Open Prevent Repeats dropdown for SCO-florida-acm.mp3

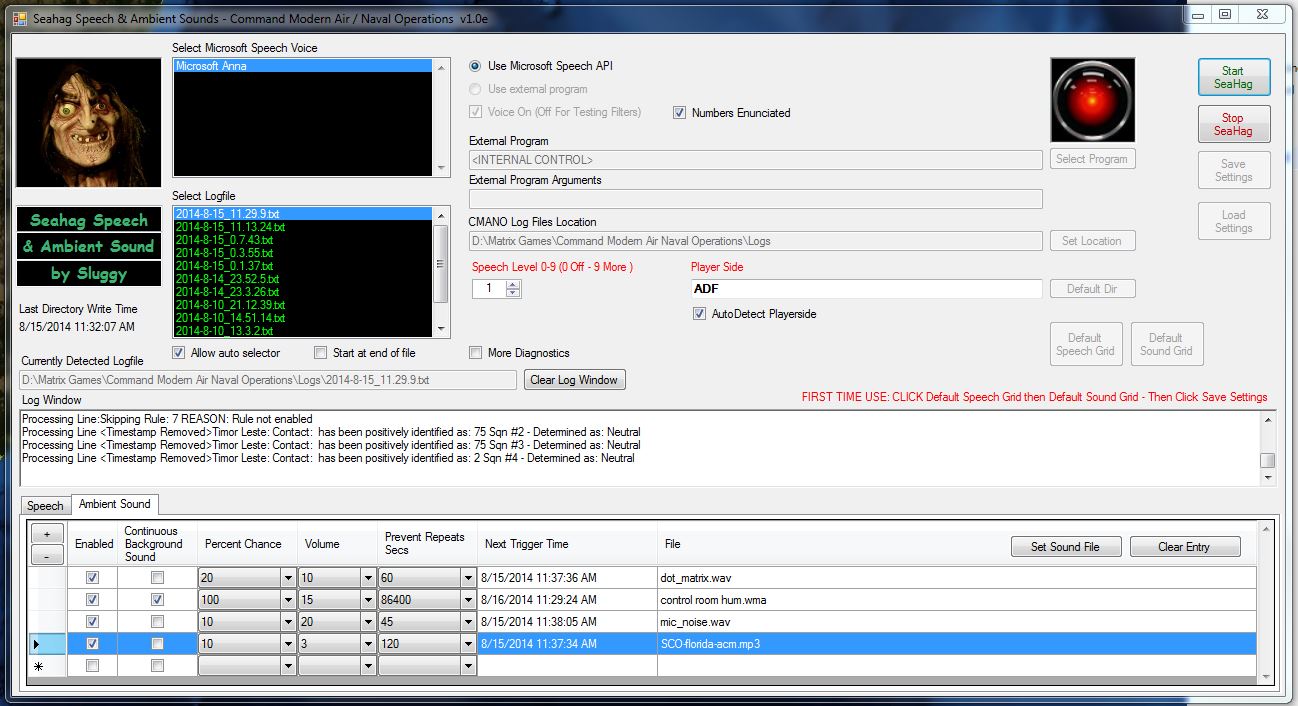click(468, 644)
